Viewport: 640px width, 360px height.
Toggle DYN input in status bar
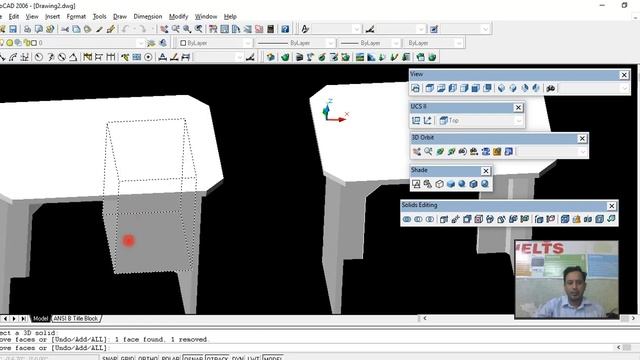click(238, 358)
